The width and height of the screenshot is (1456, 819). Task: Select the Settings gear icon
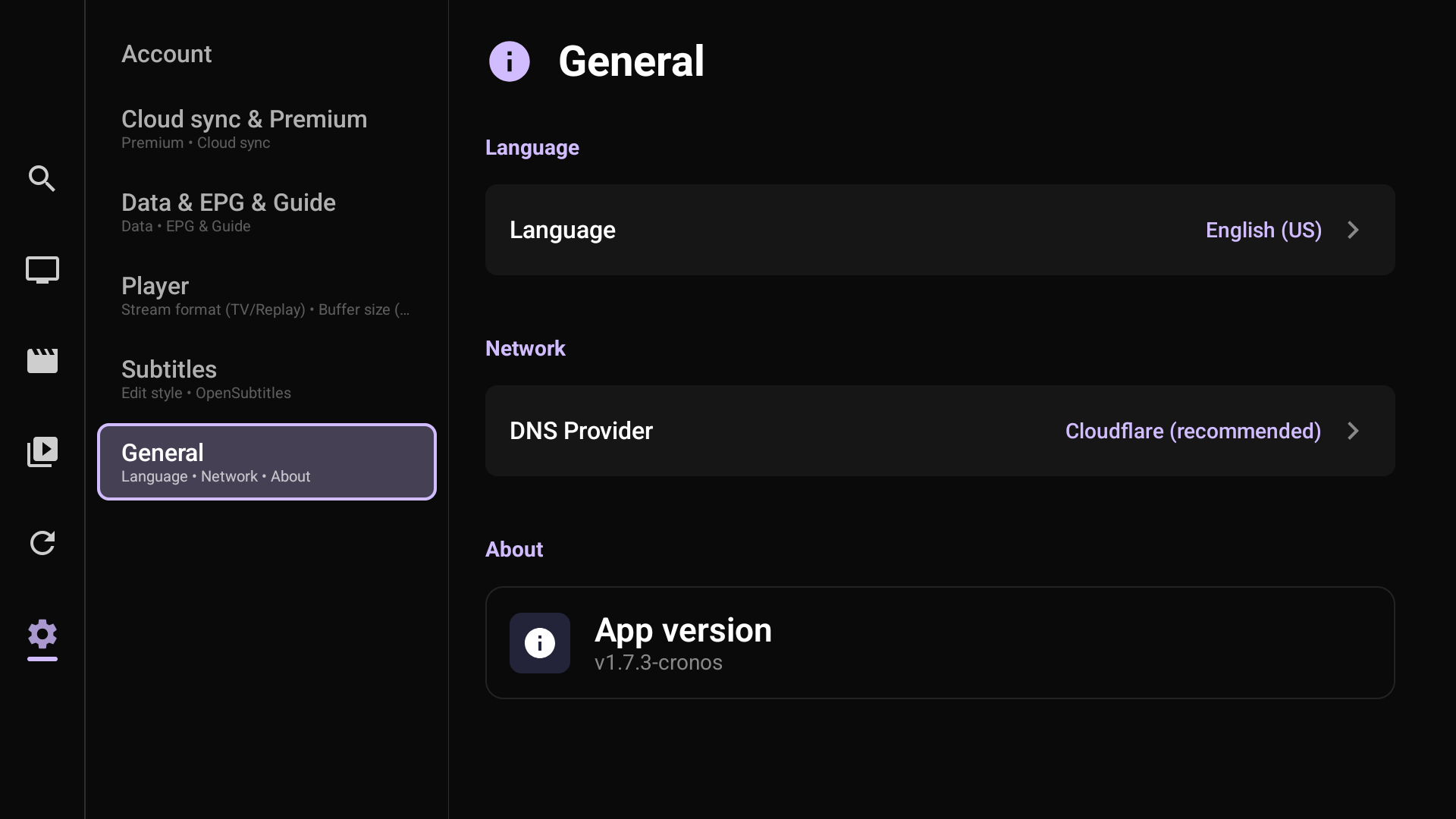coord(42,637)
